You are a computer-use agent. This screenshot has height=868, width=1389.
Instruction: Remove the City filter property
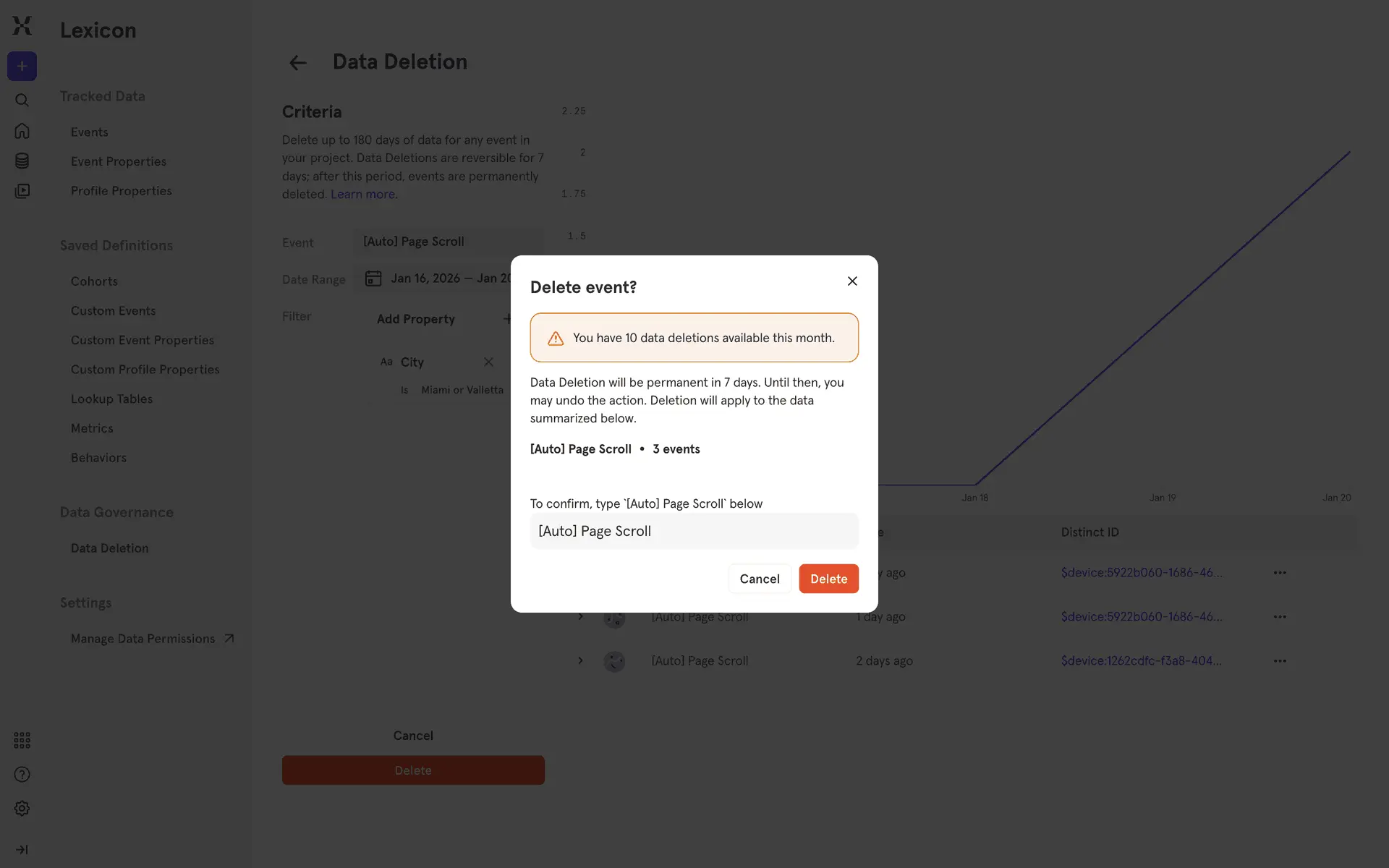488,362
